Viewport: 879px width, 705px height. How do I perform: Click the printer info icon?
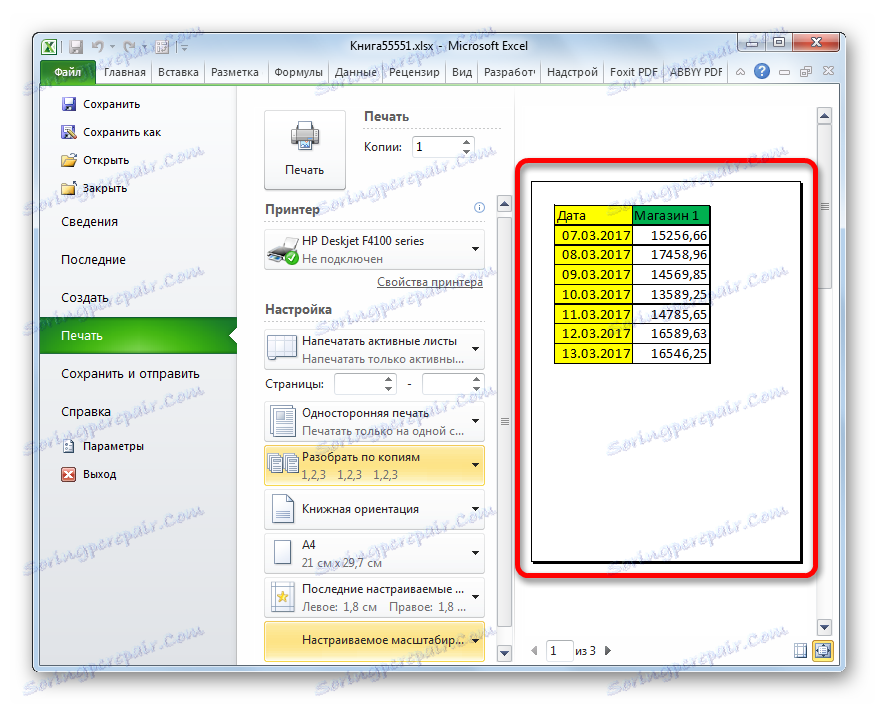[479, 208]
